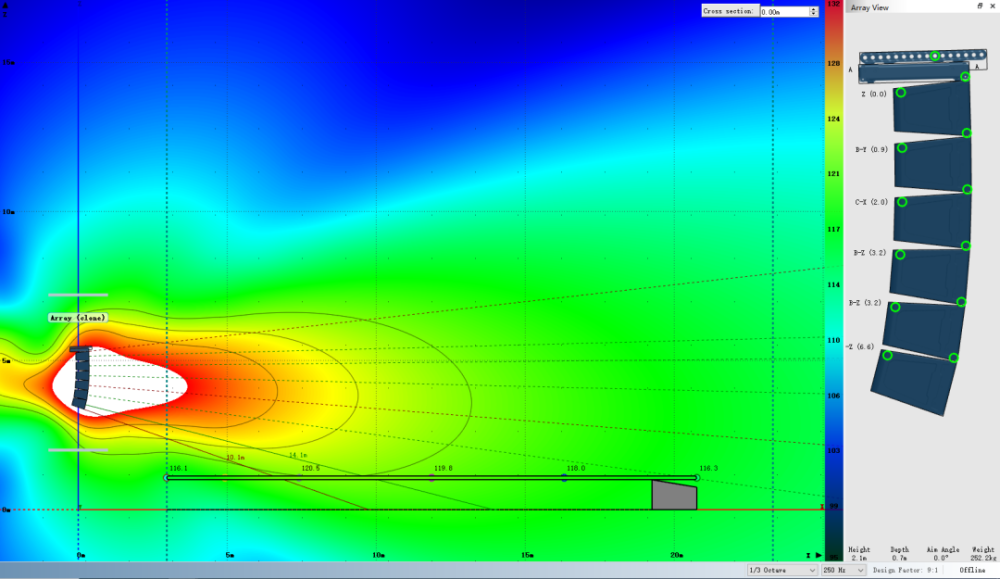Click the 'C-X (2.0)' splay angle label
The image size is (1000, 579).
pos(871,202)
